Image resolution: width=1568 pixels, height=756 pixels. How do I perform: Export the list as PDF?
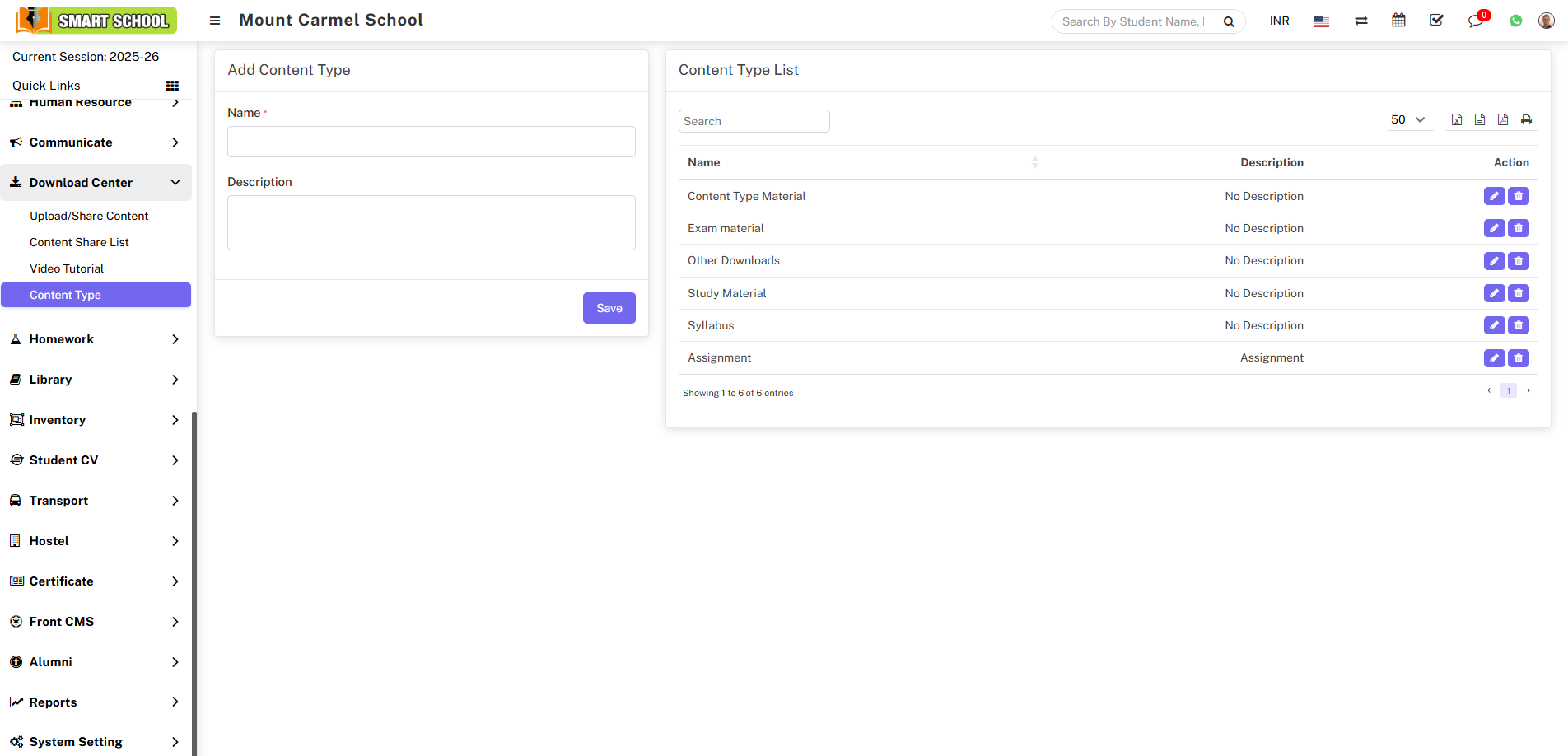[x=1503, y=120]
